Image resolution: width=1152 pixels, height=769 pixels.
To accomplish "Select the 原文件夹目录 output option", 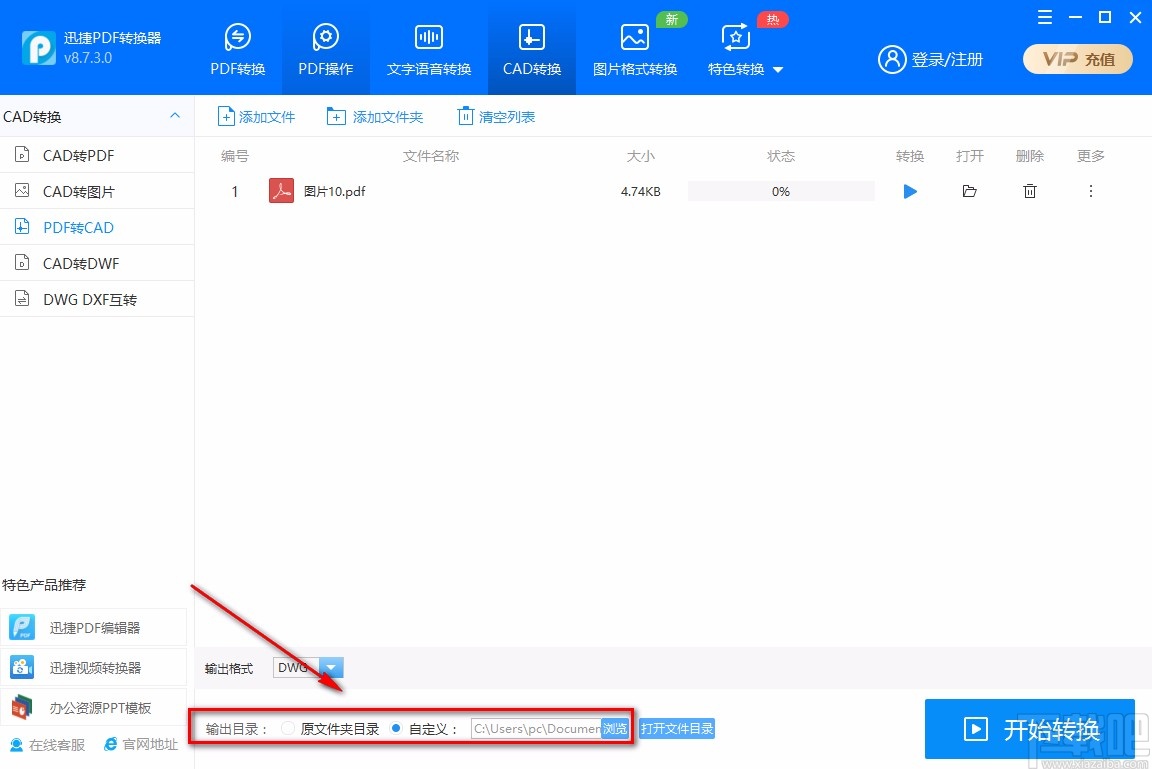I will [x=288, y=728].
